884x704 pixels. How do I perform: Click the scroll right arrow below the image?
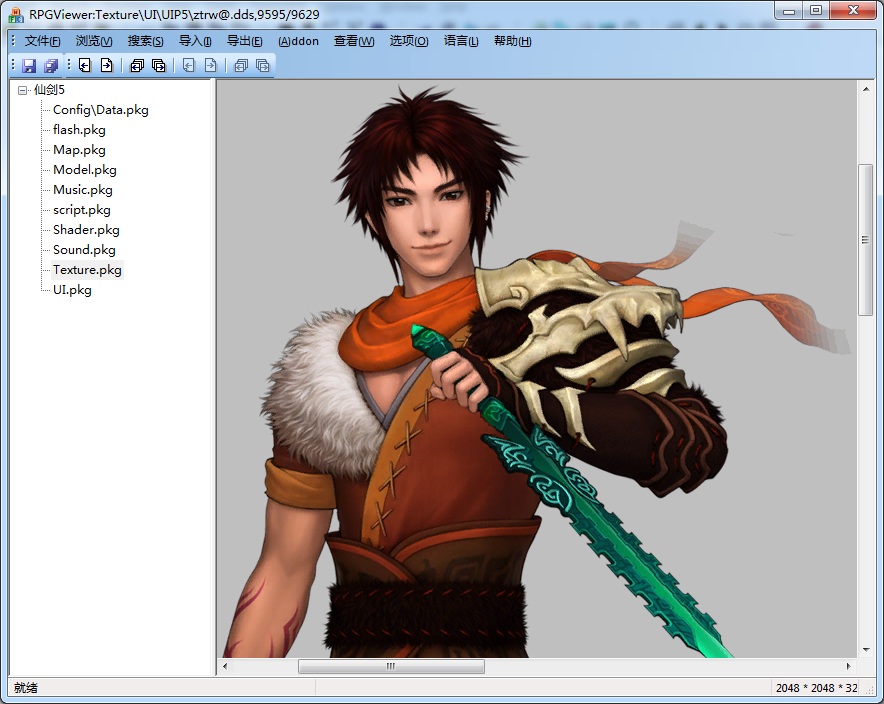(x=849, y=666)
